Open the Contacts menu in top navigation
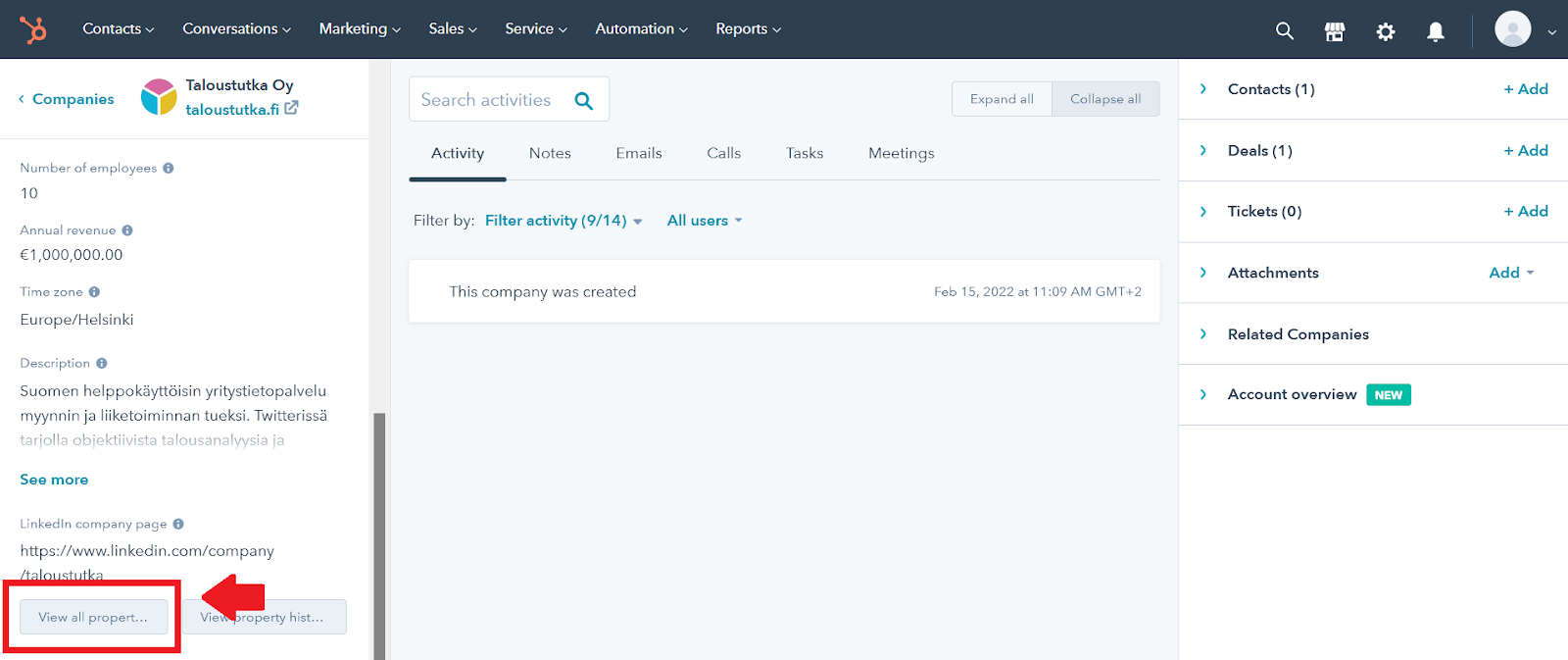 [x=119, y=29]
